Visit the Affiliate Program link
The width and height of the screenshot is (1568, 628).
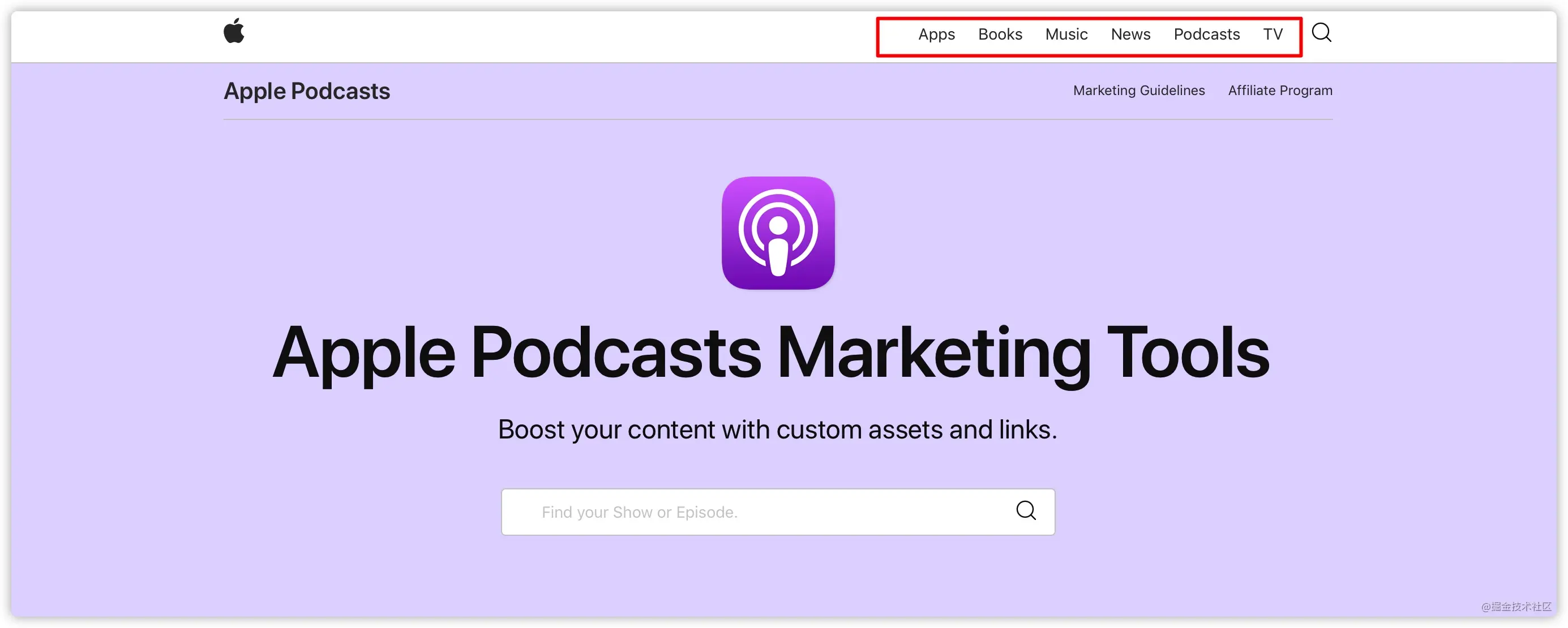(x=1280, y=91)
